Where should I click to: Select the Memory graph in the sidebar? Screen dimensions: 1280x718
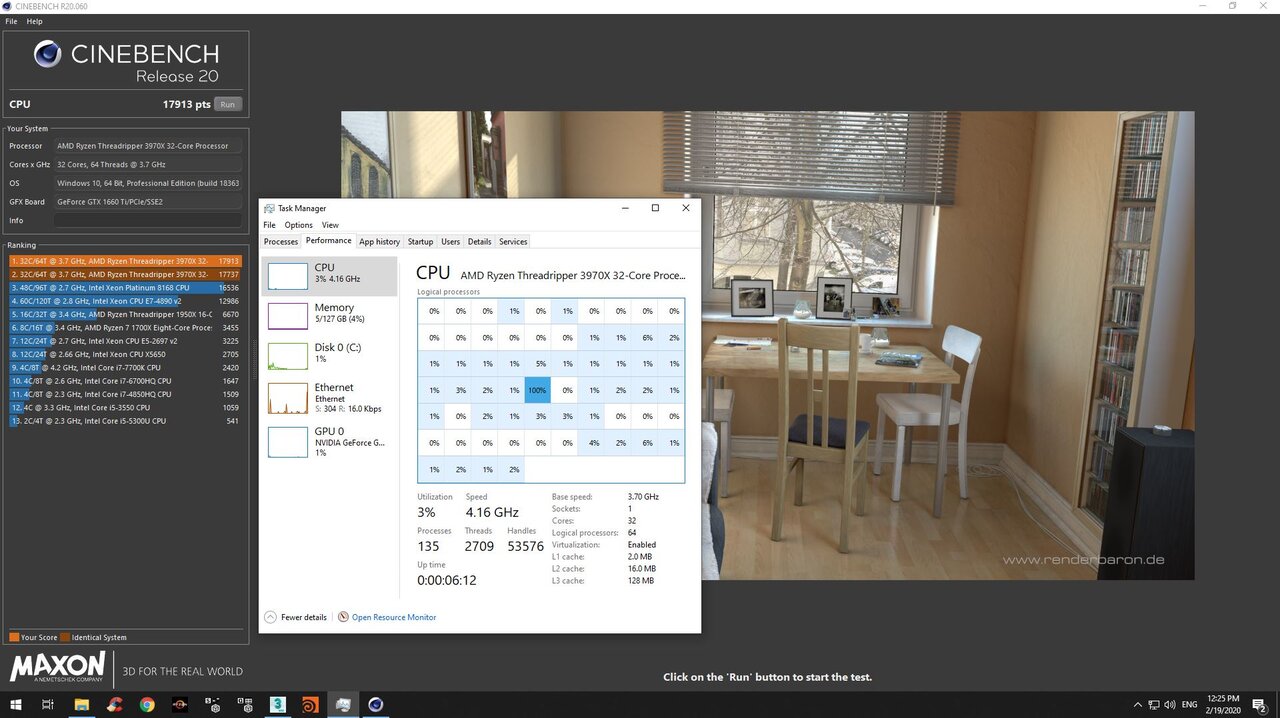tap(329, 316)
